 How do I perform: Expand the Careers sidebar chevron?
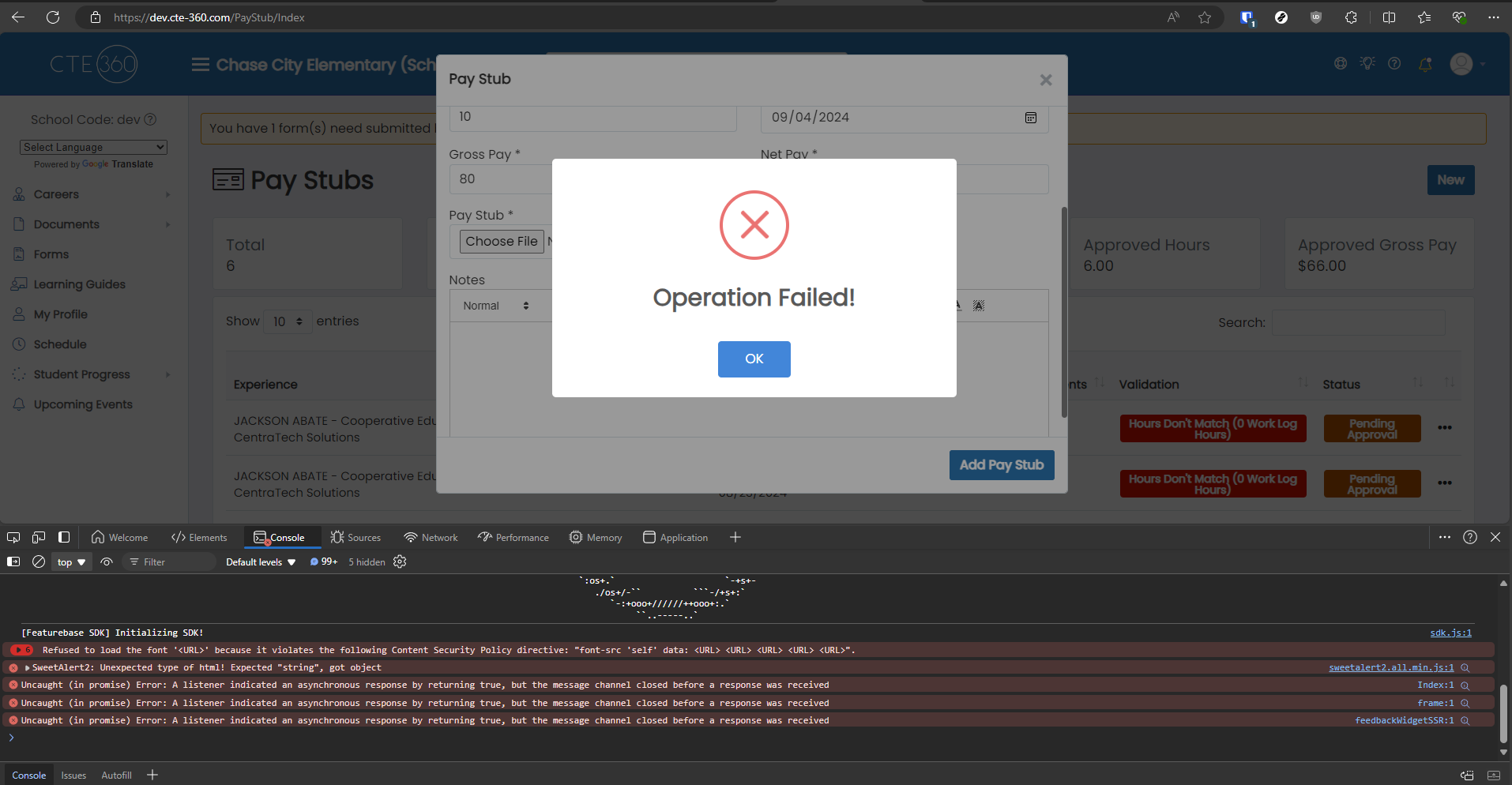point(167,194)
